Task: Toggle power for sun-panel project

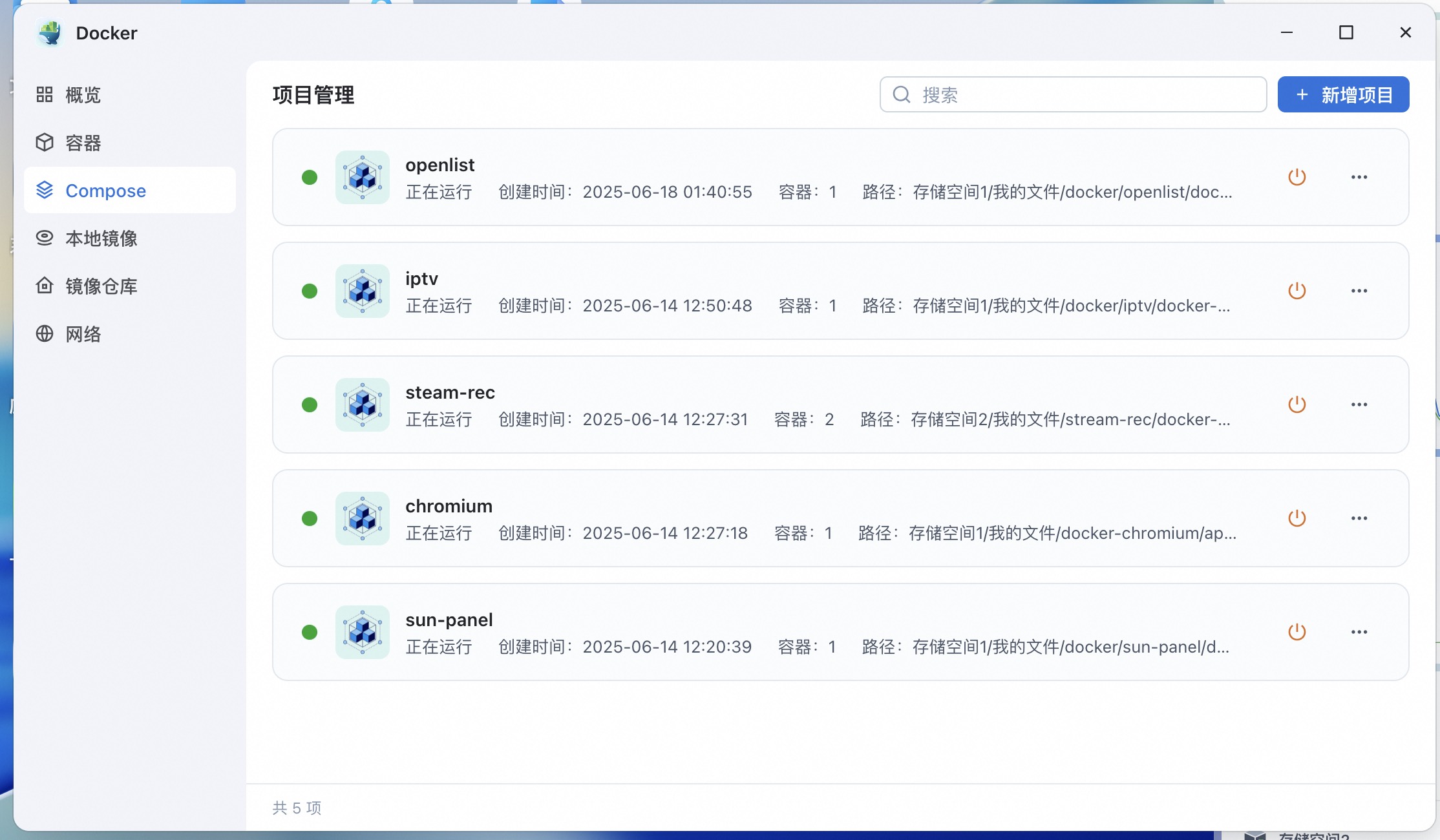Action: 1297,632
